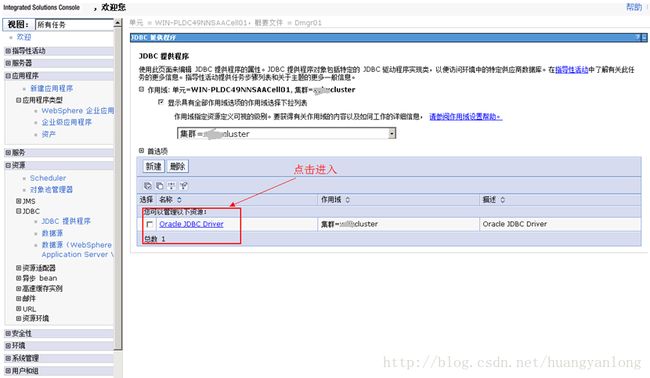This screenshot has height=378, width=650.
Task: Open WebSphere 企业应用 navigation item
Action: [78, 111]
